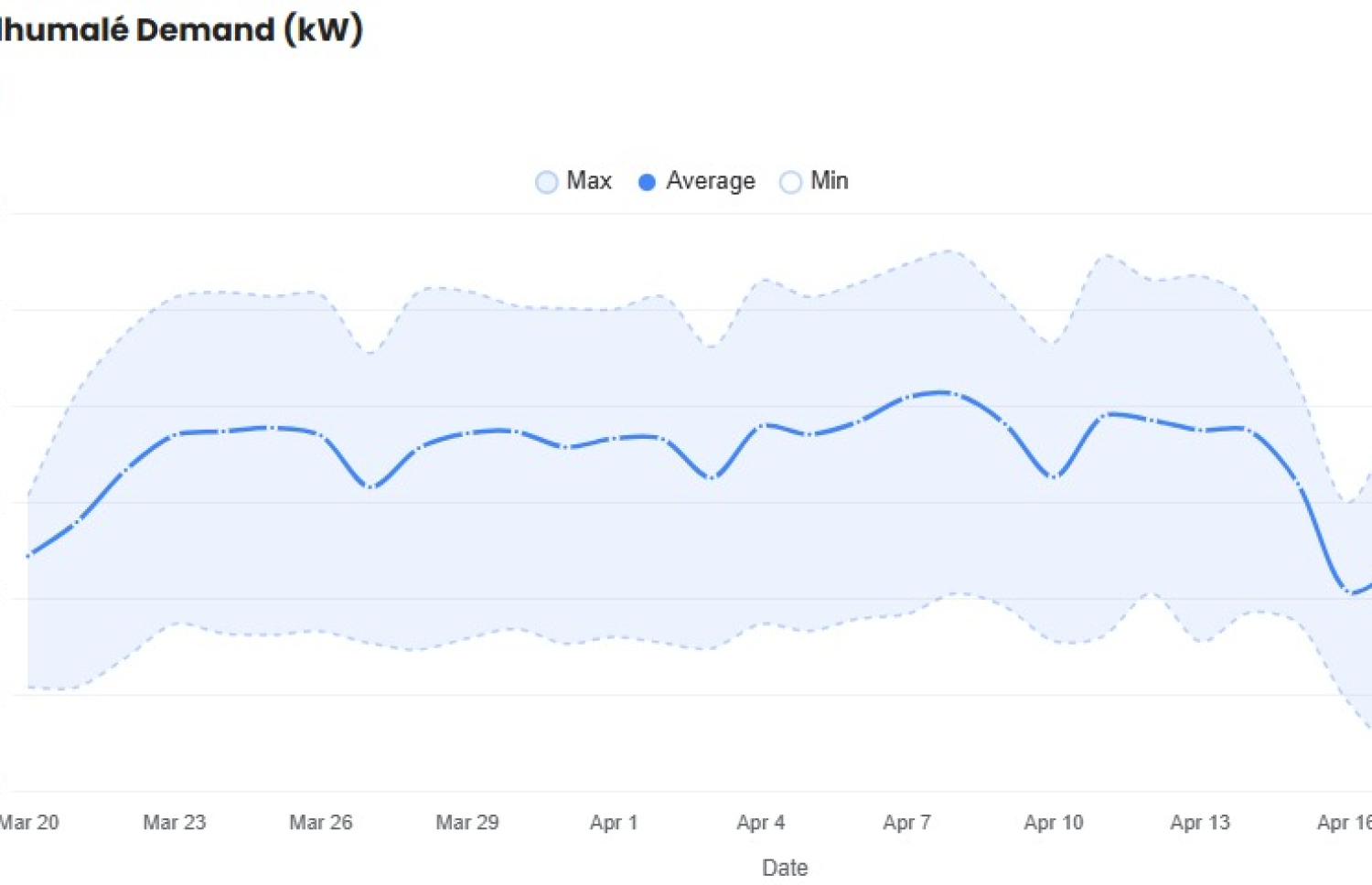Click the Mar 29 x-axis label
The image size is (1372, 885).
point(467,823)
